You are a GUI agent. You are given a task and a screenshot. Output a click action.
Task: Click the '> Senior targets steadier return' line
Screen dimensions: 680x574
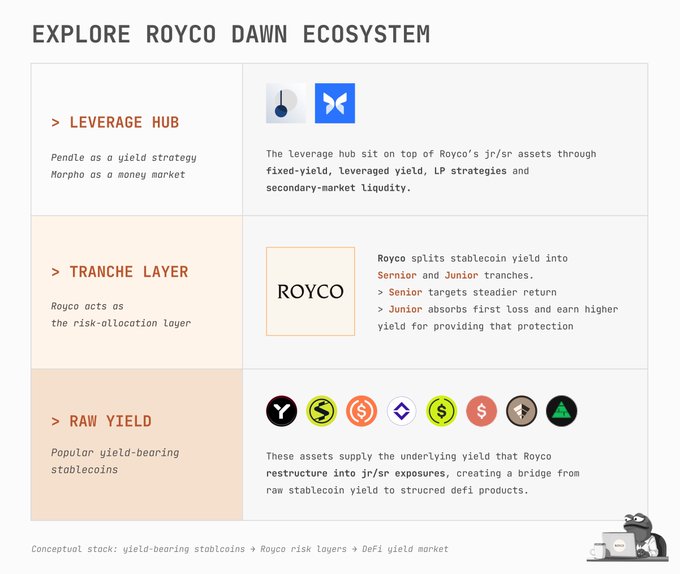pyautogui.click(x=467, y=292)
